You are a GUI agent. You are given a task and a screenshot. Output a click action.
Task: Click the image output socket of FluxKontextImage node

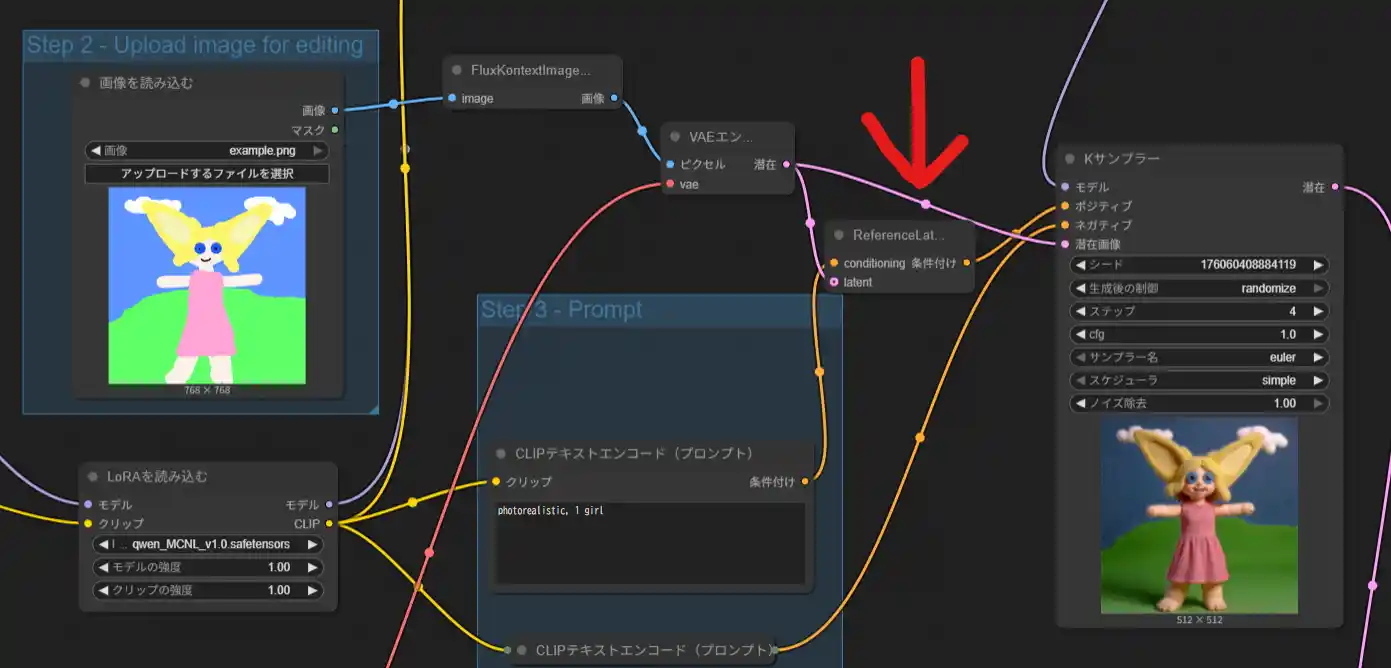tap(613, 98)
